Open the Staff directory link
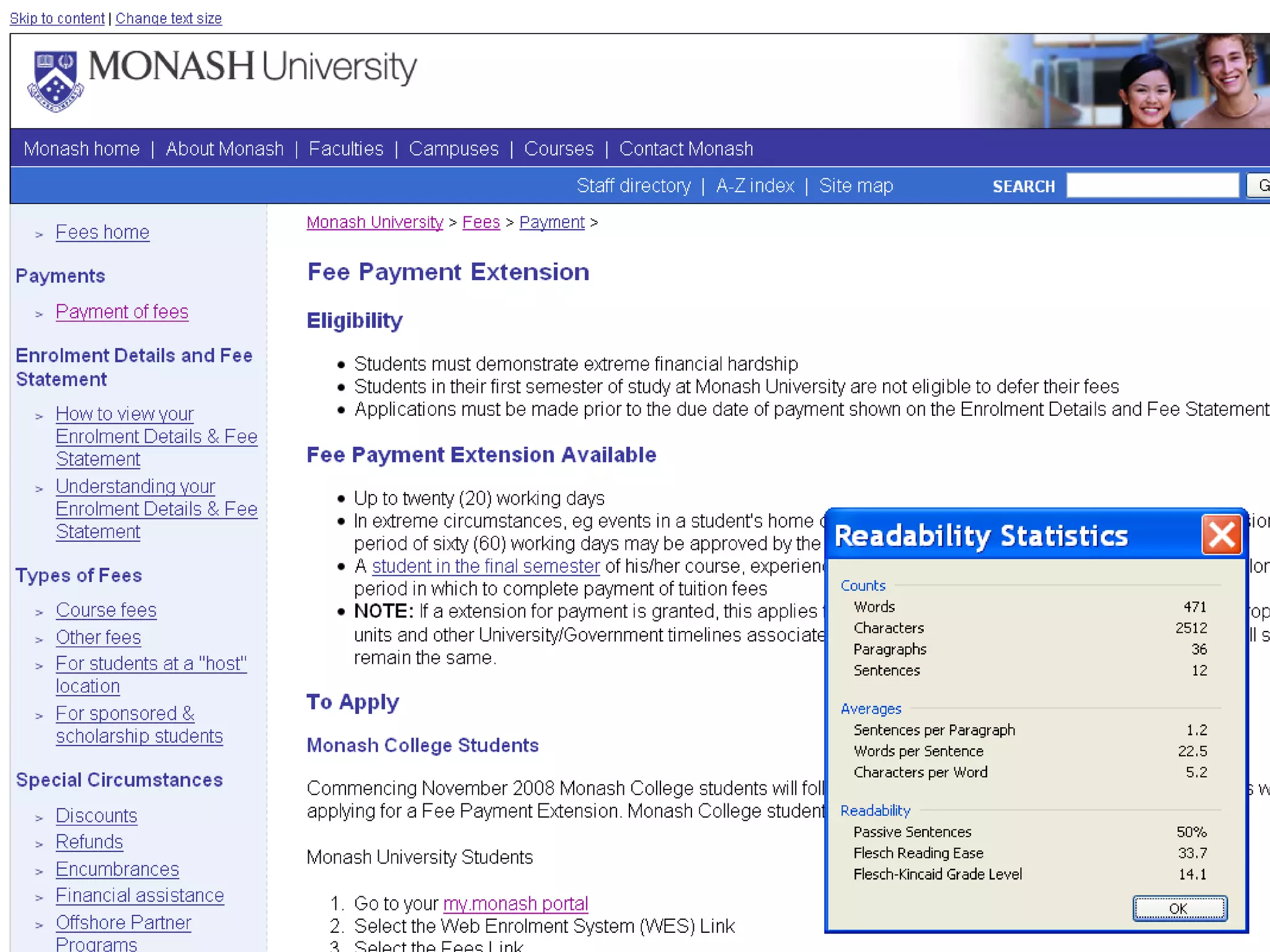 (x=633, y=185)
